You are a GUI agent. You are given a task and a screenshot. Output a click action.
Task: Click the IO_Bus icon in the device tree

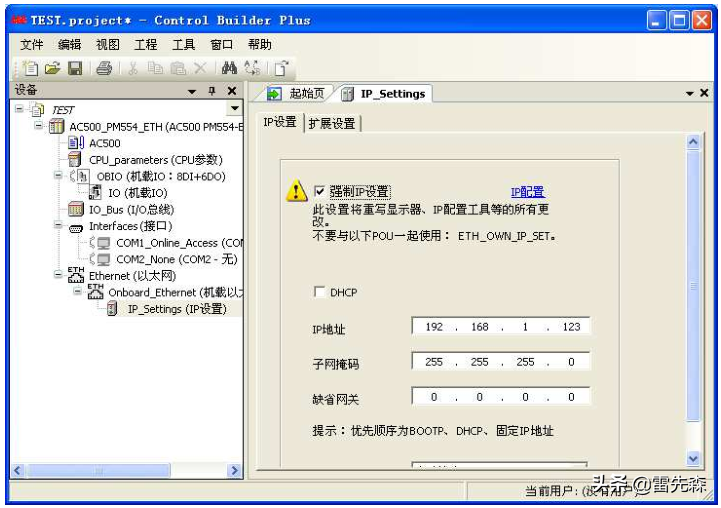click(75, 210)
